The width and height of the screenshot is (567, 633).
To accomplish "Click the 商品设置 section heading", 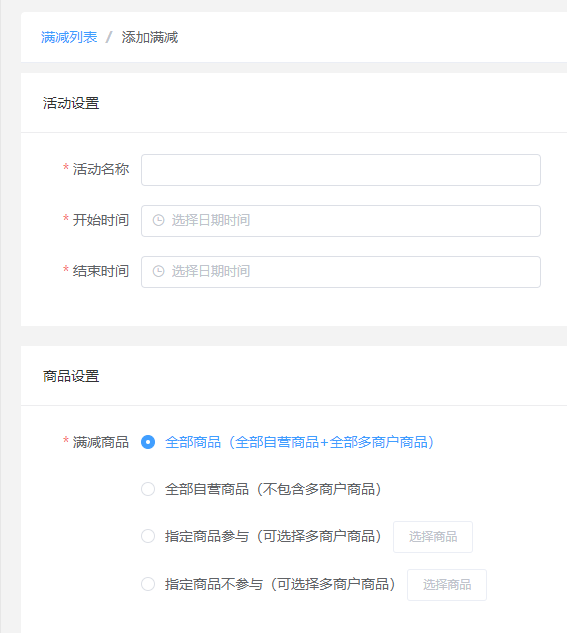I will pyautogui.click(x=71, y=376).
